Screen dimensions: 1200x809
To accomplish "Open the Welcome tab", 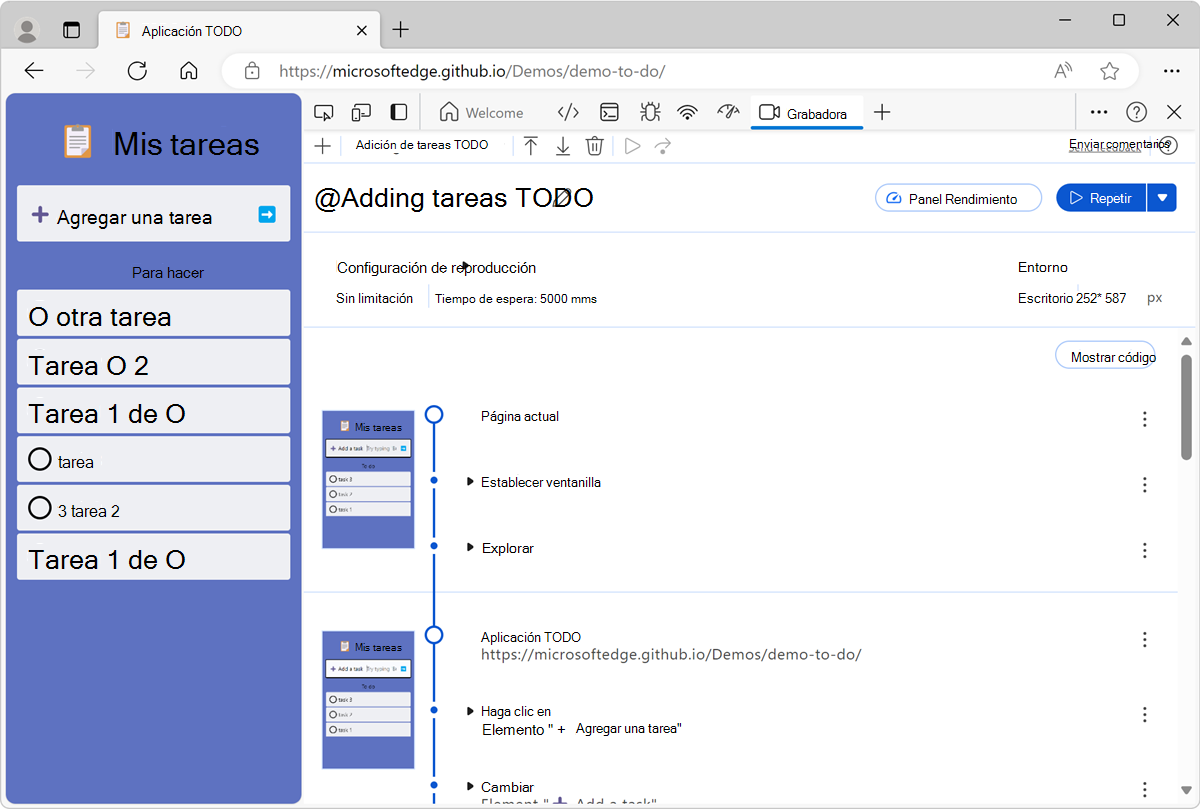I will tap(482, 112).
